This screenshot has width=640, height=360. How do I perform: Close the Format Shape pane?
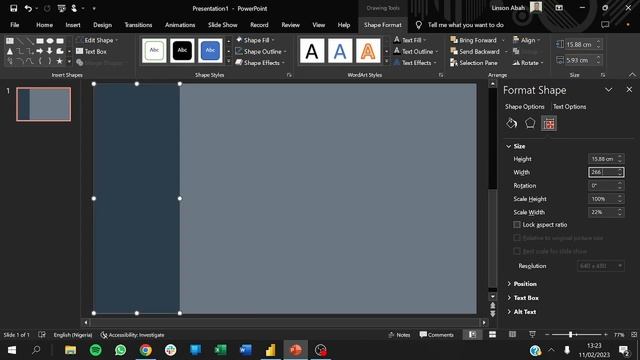(629, 89)
